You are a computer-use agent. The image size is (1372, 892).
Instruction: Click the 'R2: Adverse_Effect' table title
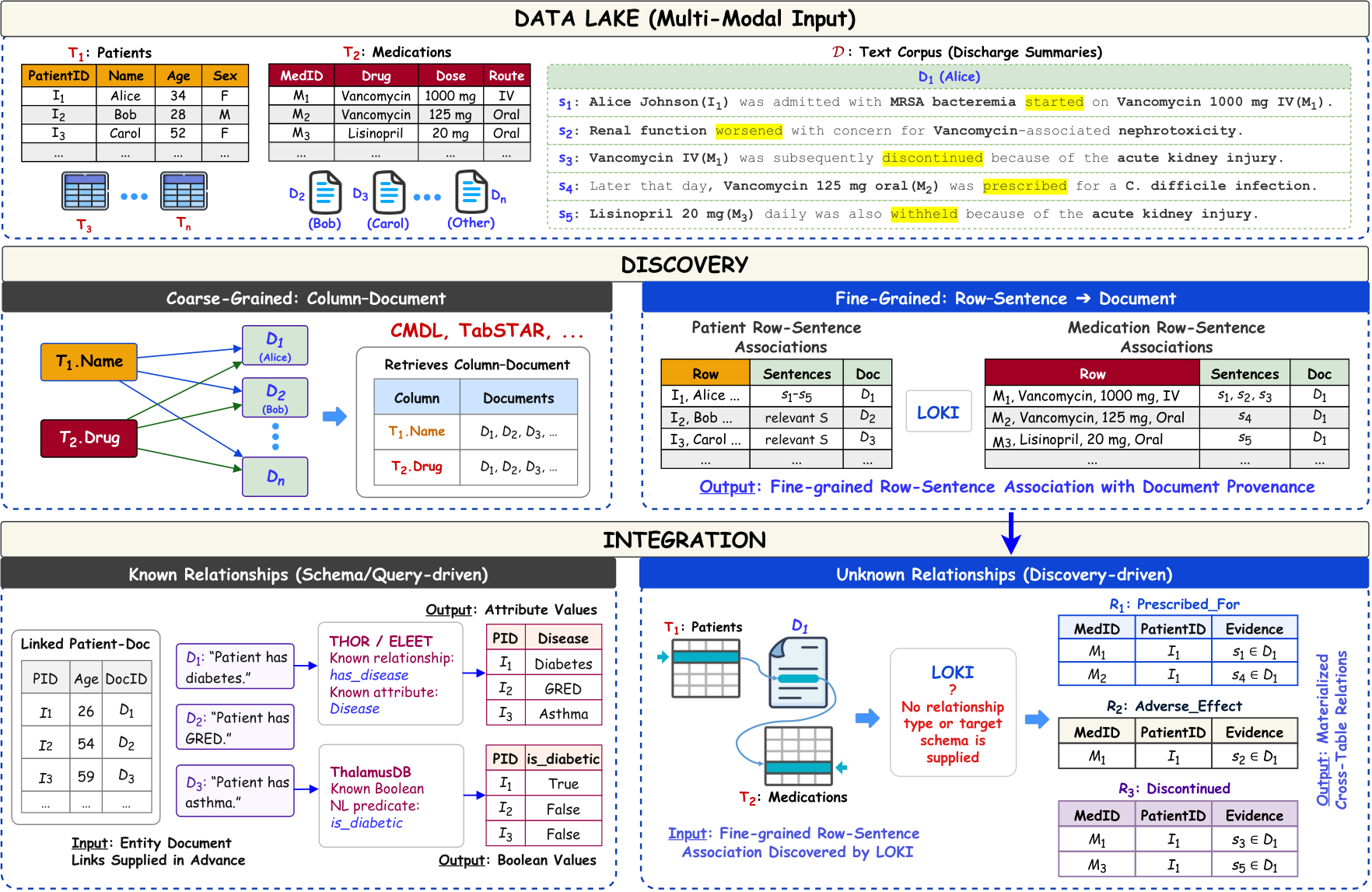click(x=1174, y=706)
